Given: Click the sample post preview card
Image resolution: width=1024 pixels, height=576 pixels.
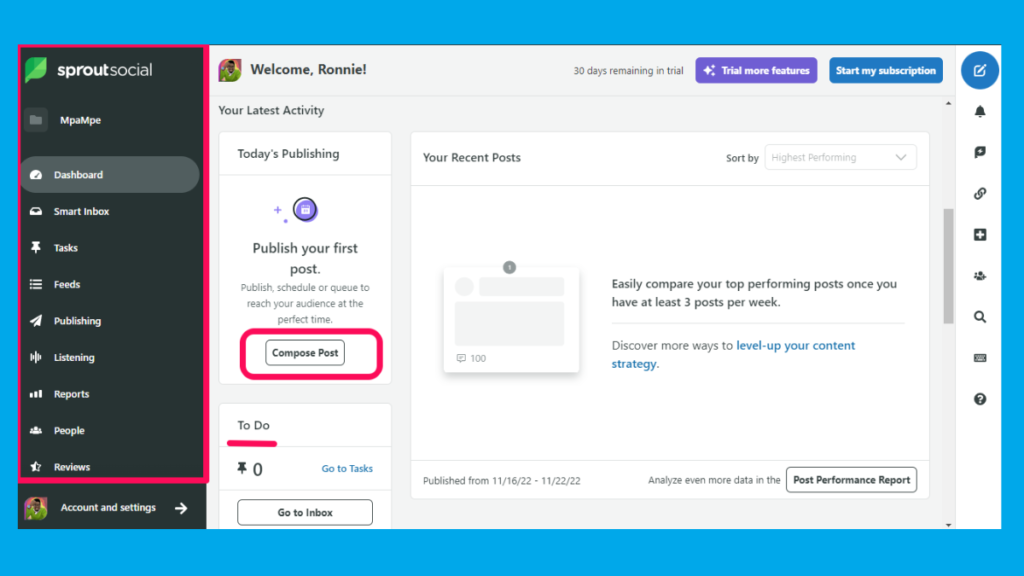Looking at the screenshot, I should [x=511, y=319].
